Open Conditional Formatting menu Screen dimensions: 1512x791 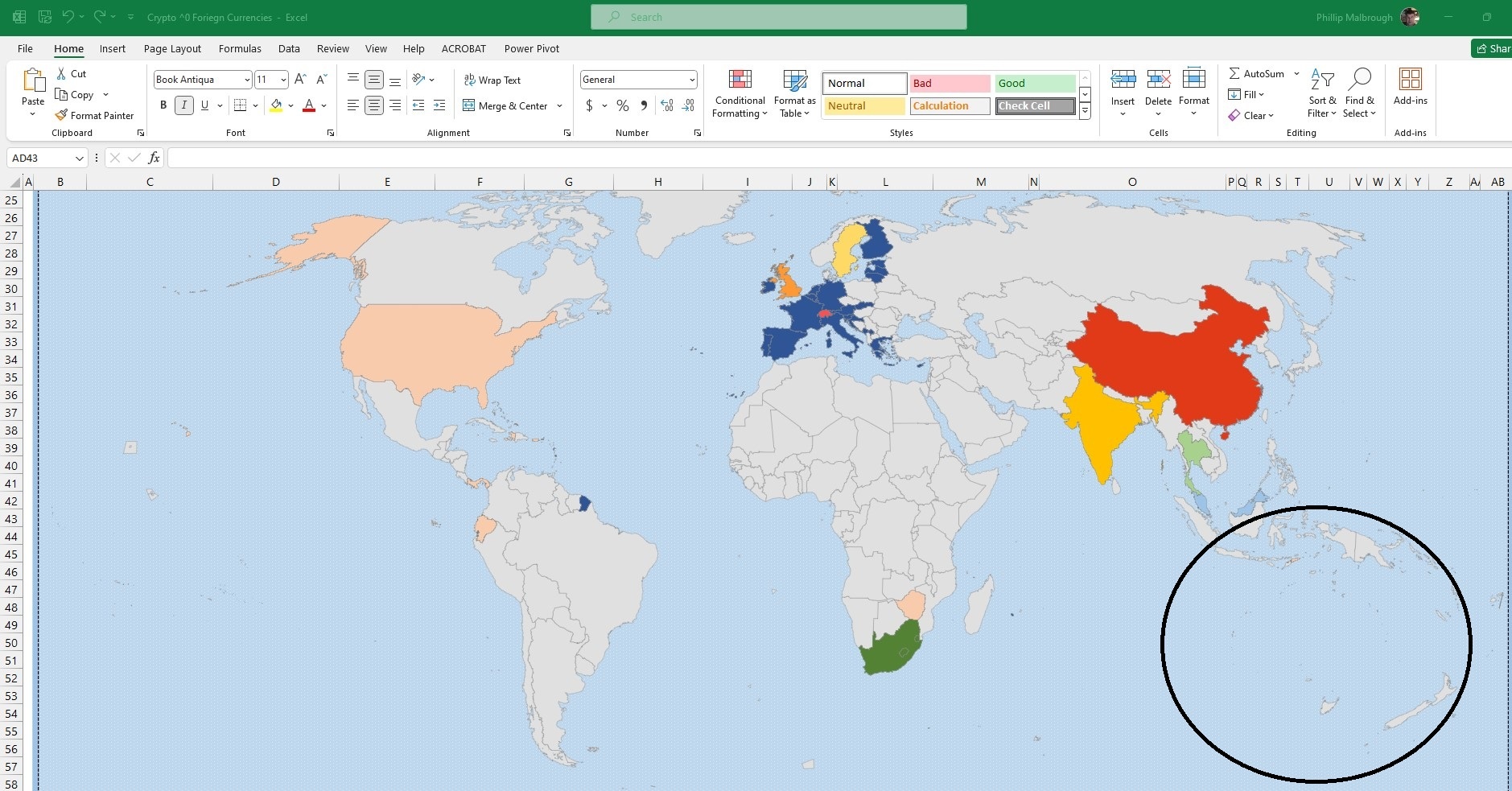[x=740, y=93]
